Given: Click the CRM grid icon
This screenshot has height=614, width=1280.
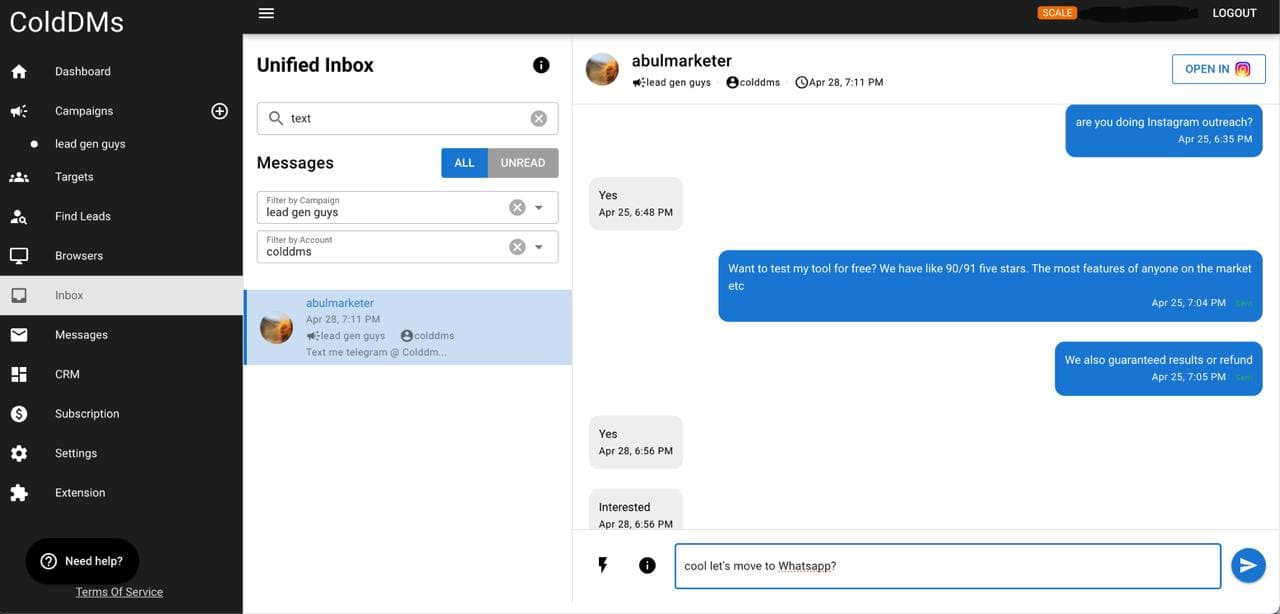Looking at the screenshot, I should 19,374.
